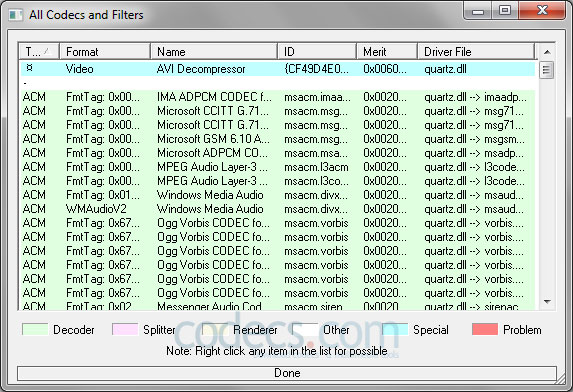Select the AVI Decompressor row name
The width and height of the screenshot is (573, 392).
point(201,69)
